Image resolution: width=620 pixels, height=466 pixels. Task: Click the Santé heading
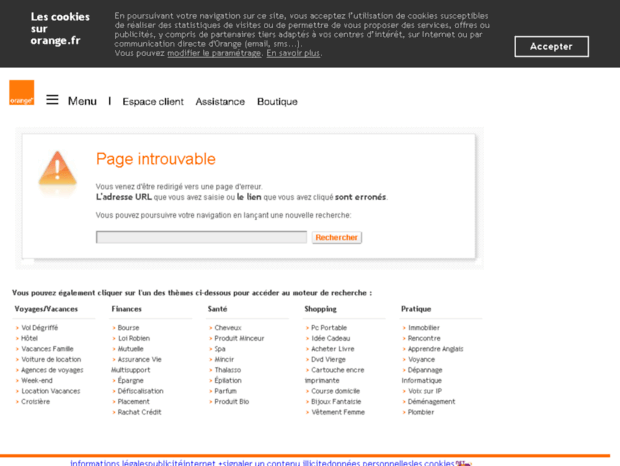tap(217, 309)
